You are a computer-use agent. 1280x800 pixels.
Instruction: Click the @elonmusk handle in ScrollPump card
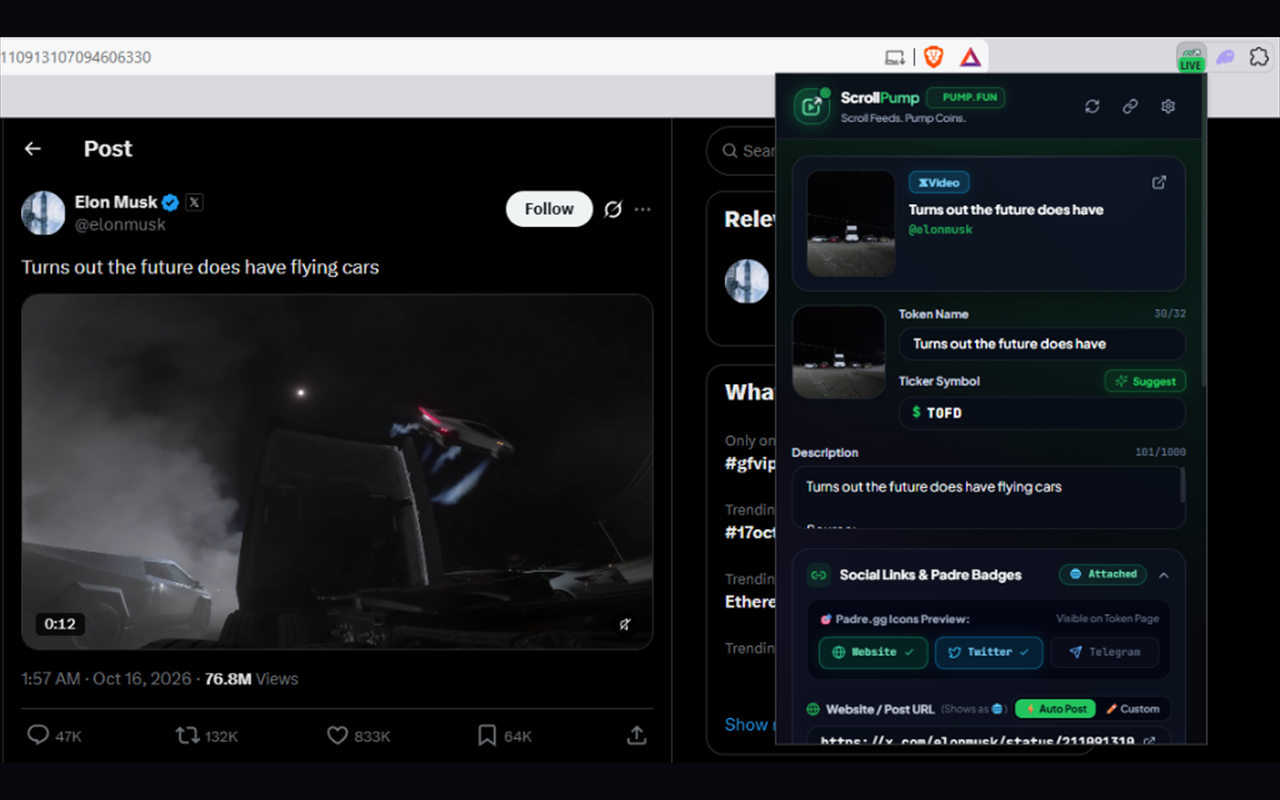[x=940, y=230]
